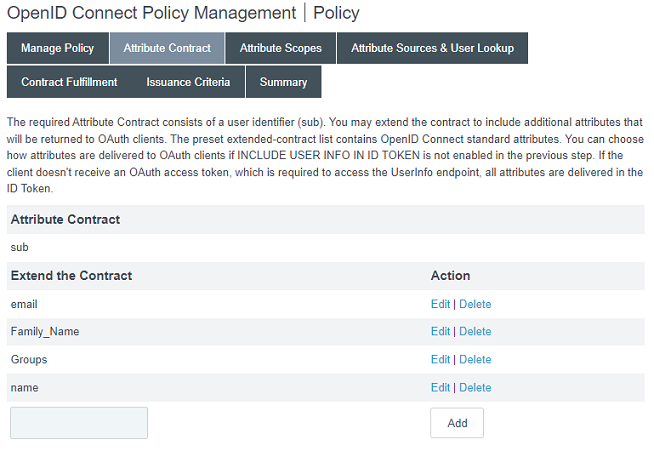Click the Add button
This screenshot has width=654, height=451.
click(x=457, y=423)
